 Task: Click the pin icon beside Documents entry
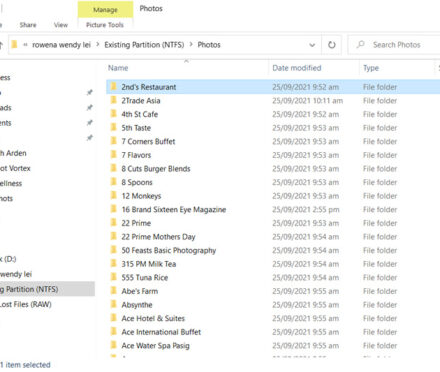pyautogui.click(x=89, y=123)
